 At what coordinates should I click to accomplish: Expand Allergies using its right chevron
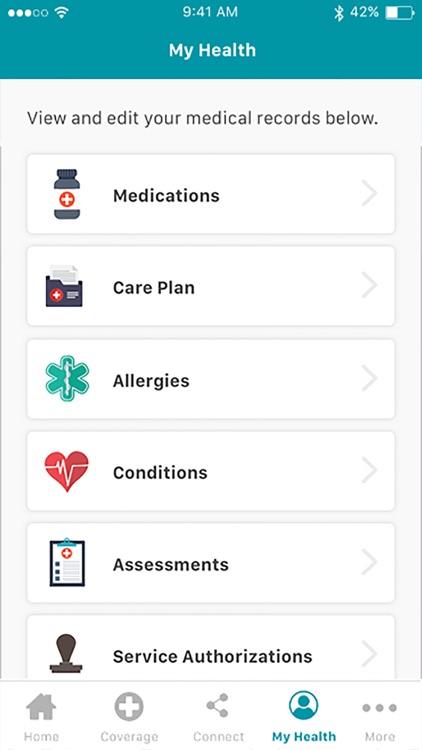[x=369, y=378]
